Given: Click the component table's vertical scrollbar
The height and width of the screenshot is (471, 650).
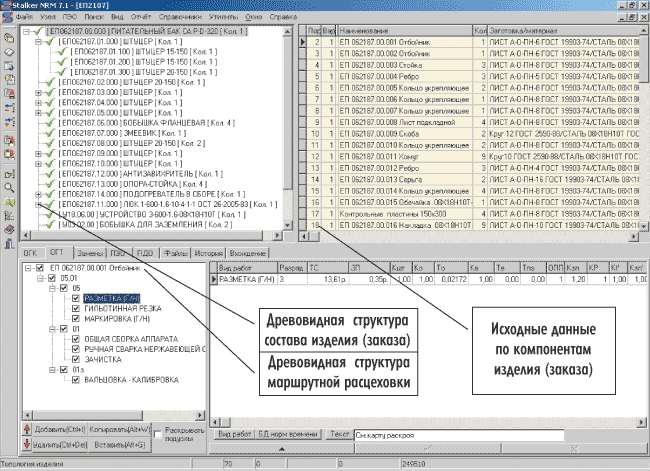Looking at the screenshot, I should coord(642,130).
